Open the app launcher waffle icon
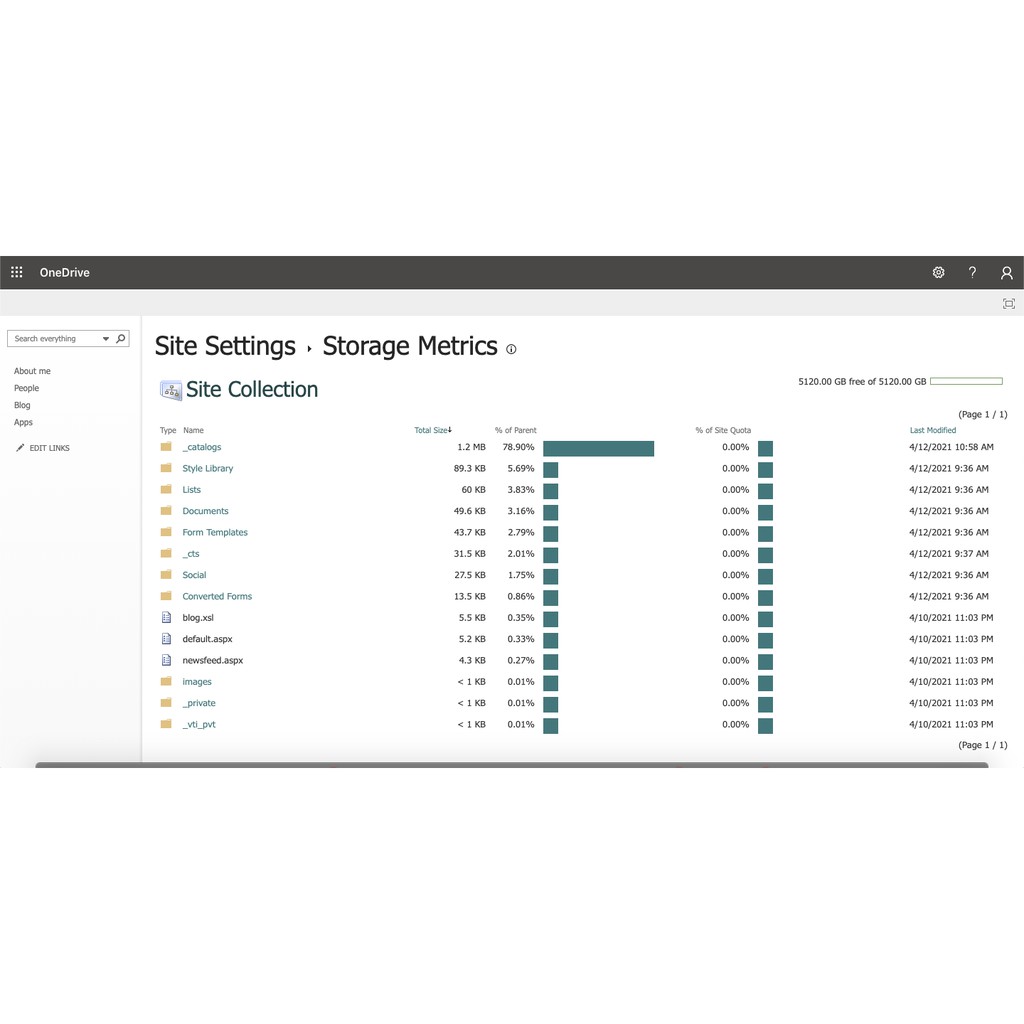The width and height of the screenshot is (1024, 1024). click(17, 272)
